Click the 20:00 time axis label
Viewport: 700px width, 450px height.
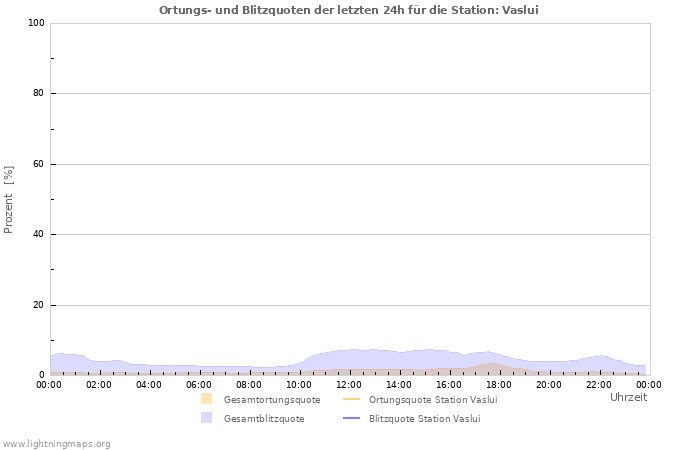(549, 384)
